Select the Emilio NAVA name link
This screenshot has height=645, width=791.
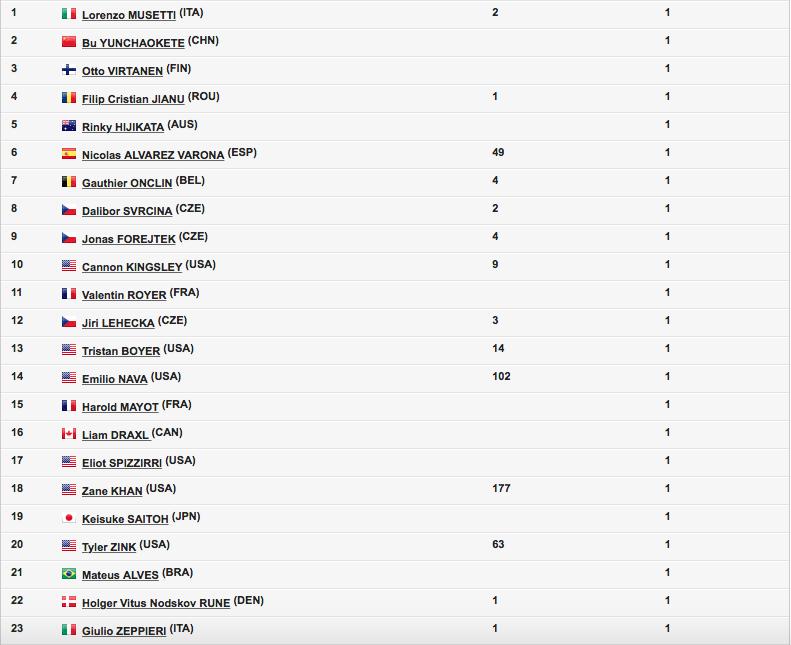pyautogui.click(x=115, y=379)
